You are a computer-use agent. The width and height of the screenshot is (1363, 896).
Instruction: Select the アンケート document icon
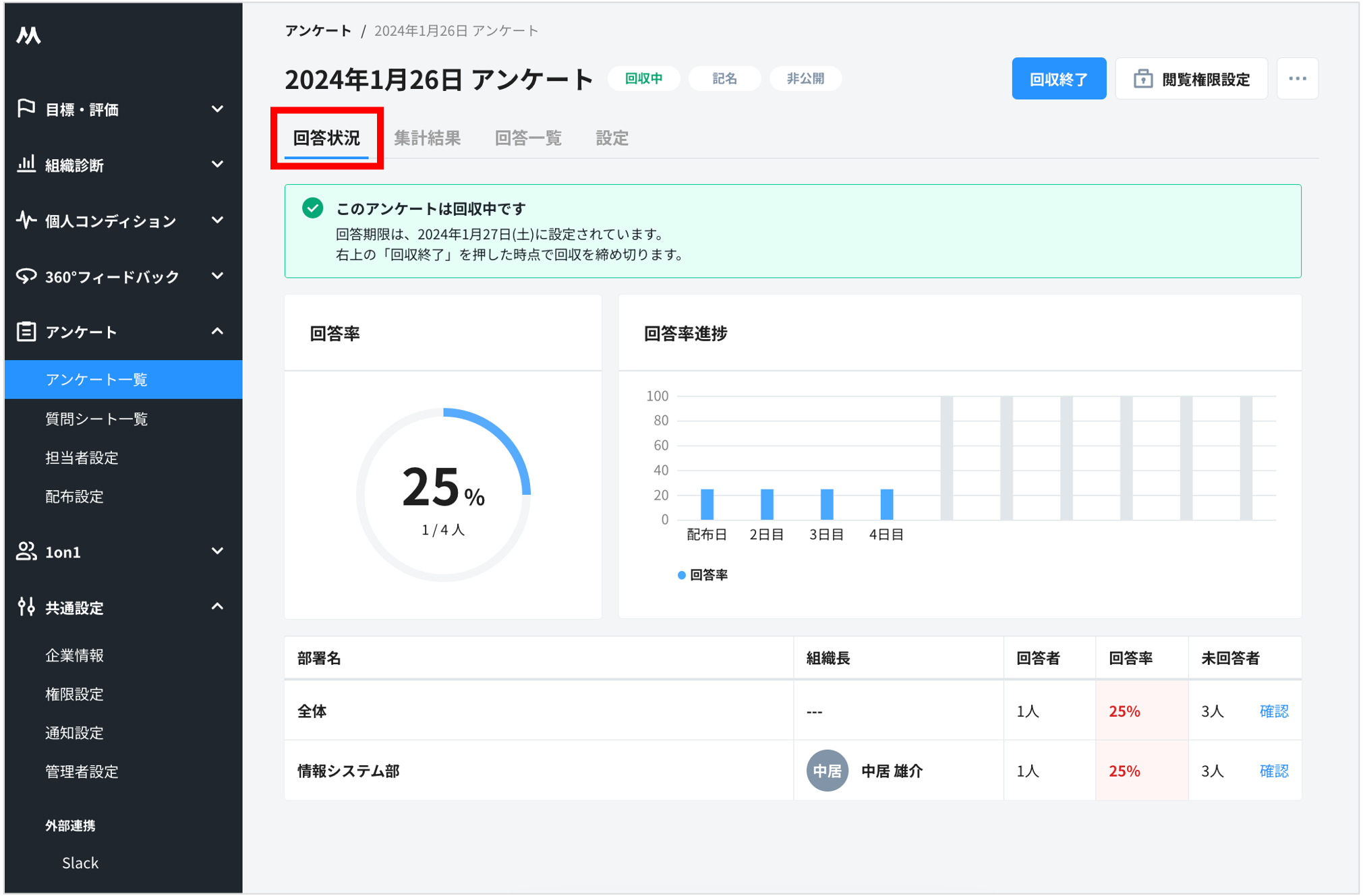tap(26, 331)
